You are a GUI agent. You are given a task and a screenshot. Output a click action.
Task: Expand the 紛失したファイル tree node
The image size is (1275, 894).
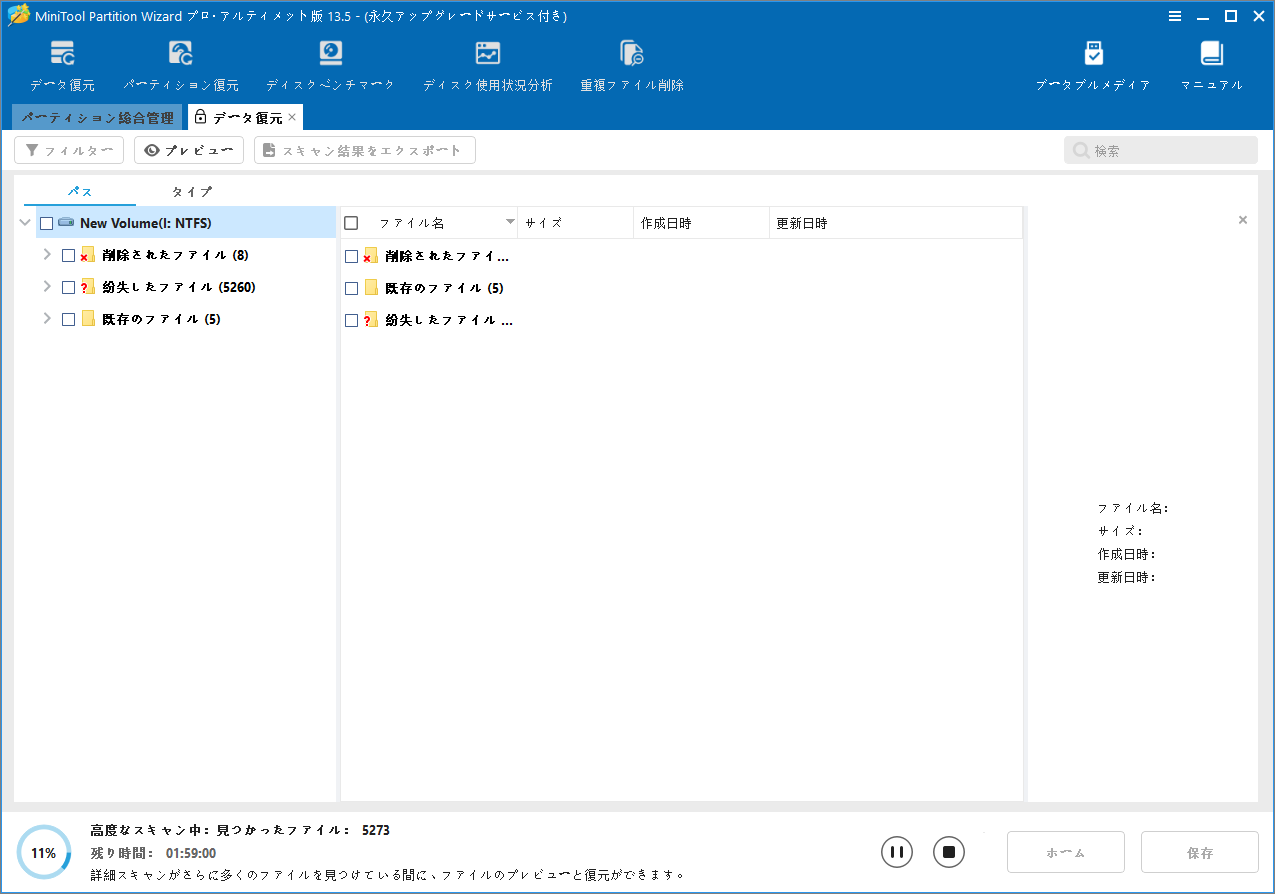[x=46, y=287]
